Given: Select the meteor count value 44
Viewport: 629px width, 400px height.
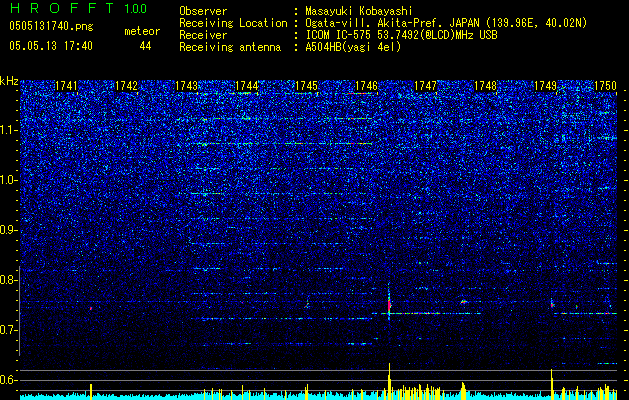Looking at the screenshot, I should (145, 46).
